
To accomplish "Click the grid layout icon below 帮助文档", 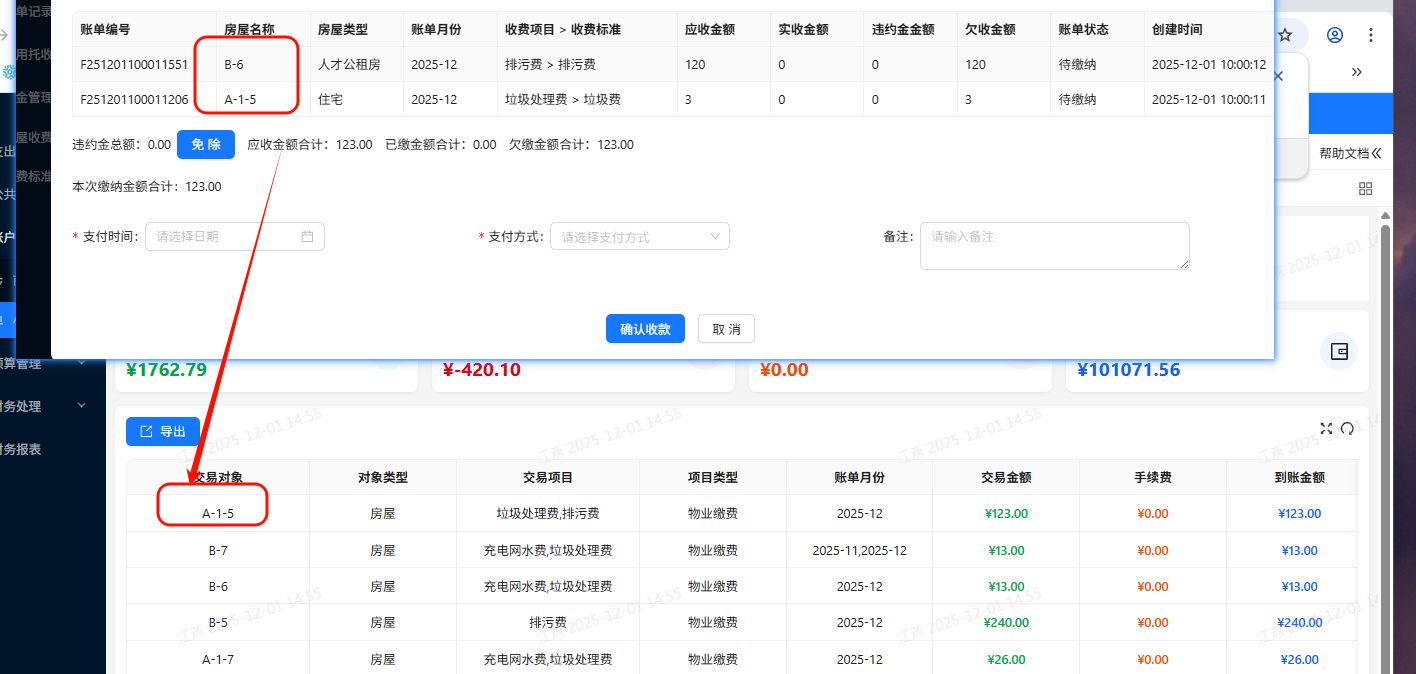I will point(1365,188).
